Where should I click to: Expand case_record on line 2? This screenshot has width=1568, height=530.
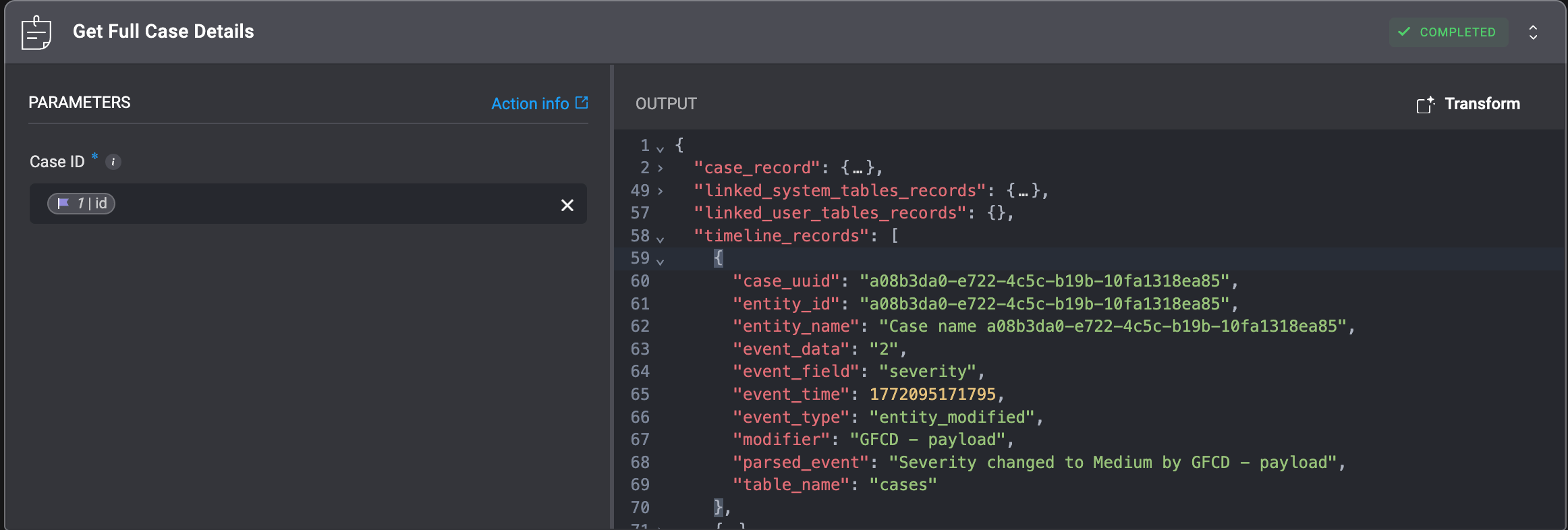coord(660,169)
